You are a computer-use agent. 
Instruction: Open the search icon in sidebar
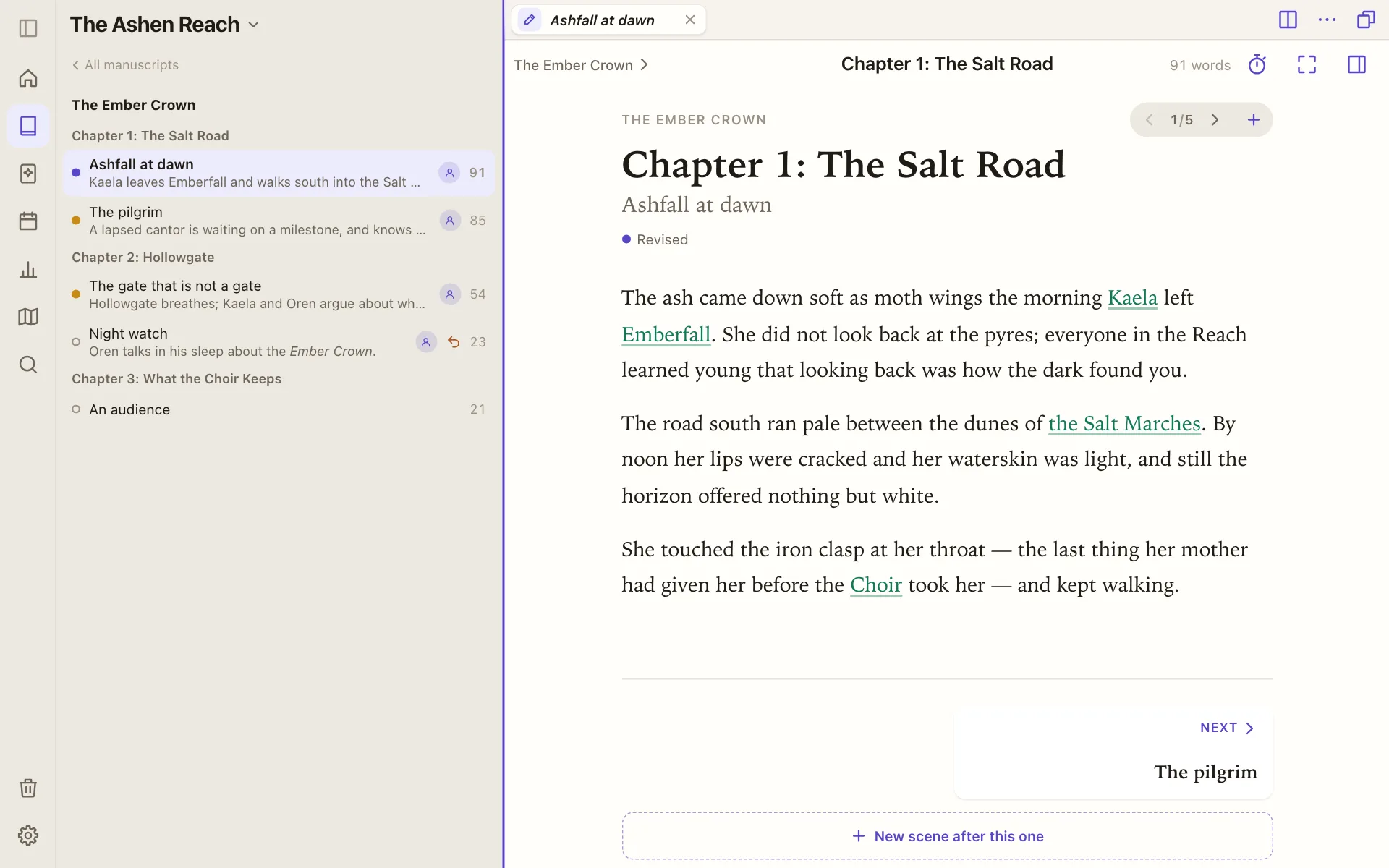[x=28, y=365]
